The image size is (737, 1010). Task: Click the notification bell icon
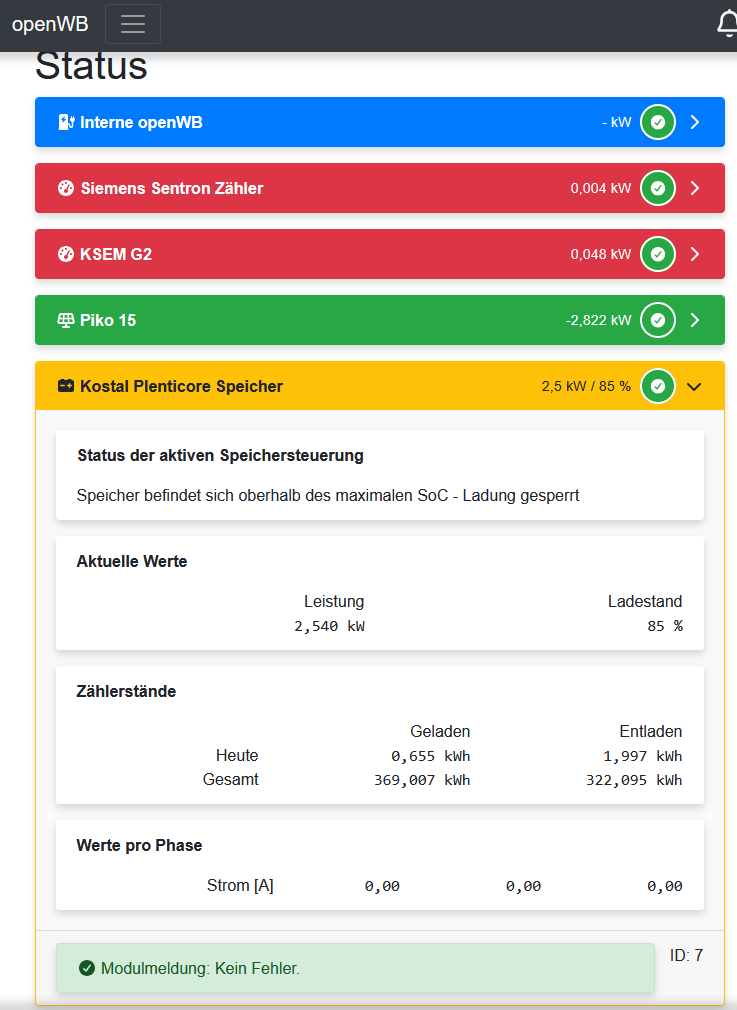[728, 24]
